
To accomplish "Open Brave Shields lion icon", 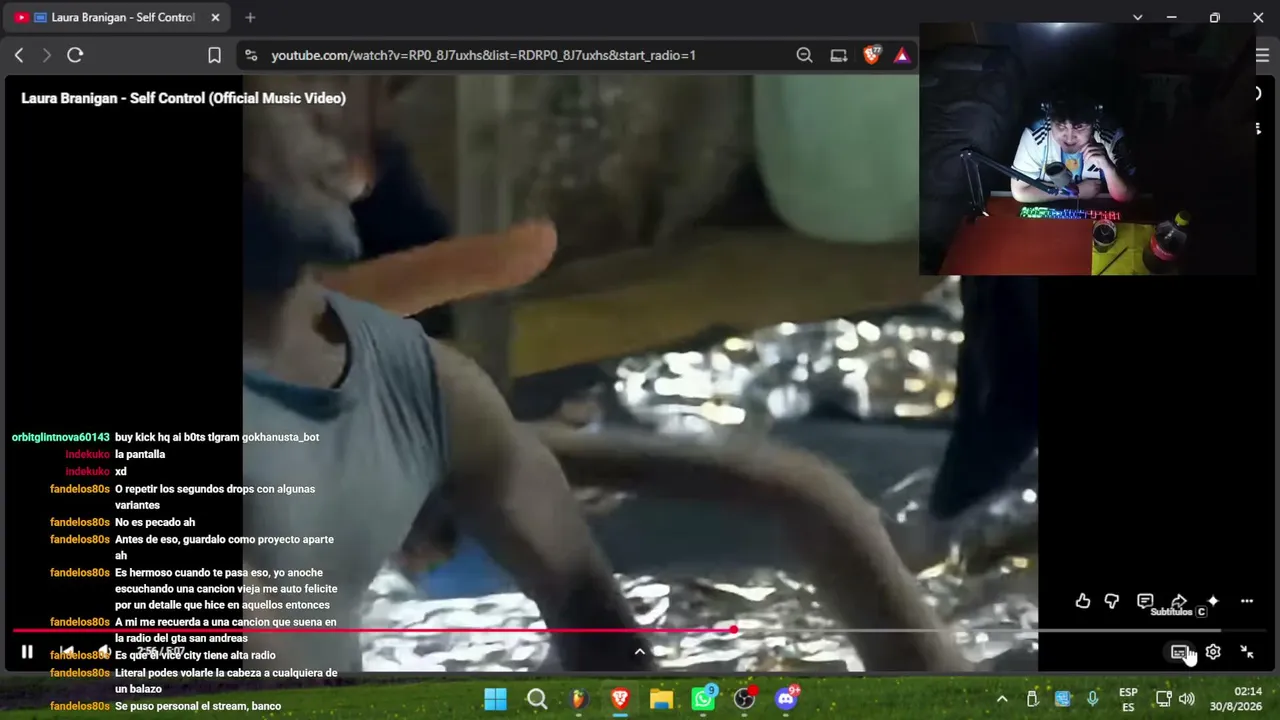I will 872,55.
